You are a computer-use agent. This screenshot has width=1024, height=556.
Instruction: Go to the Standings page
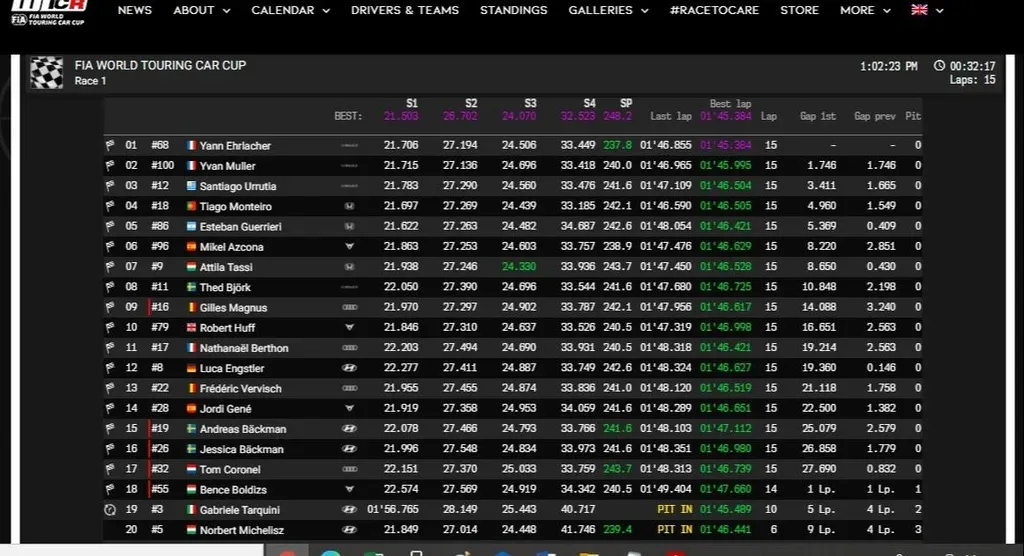[513, 10]
